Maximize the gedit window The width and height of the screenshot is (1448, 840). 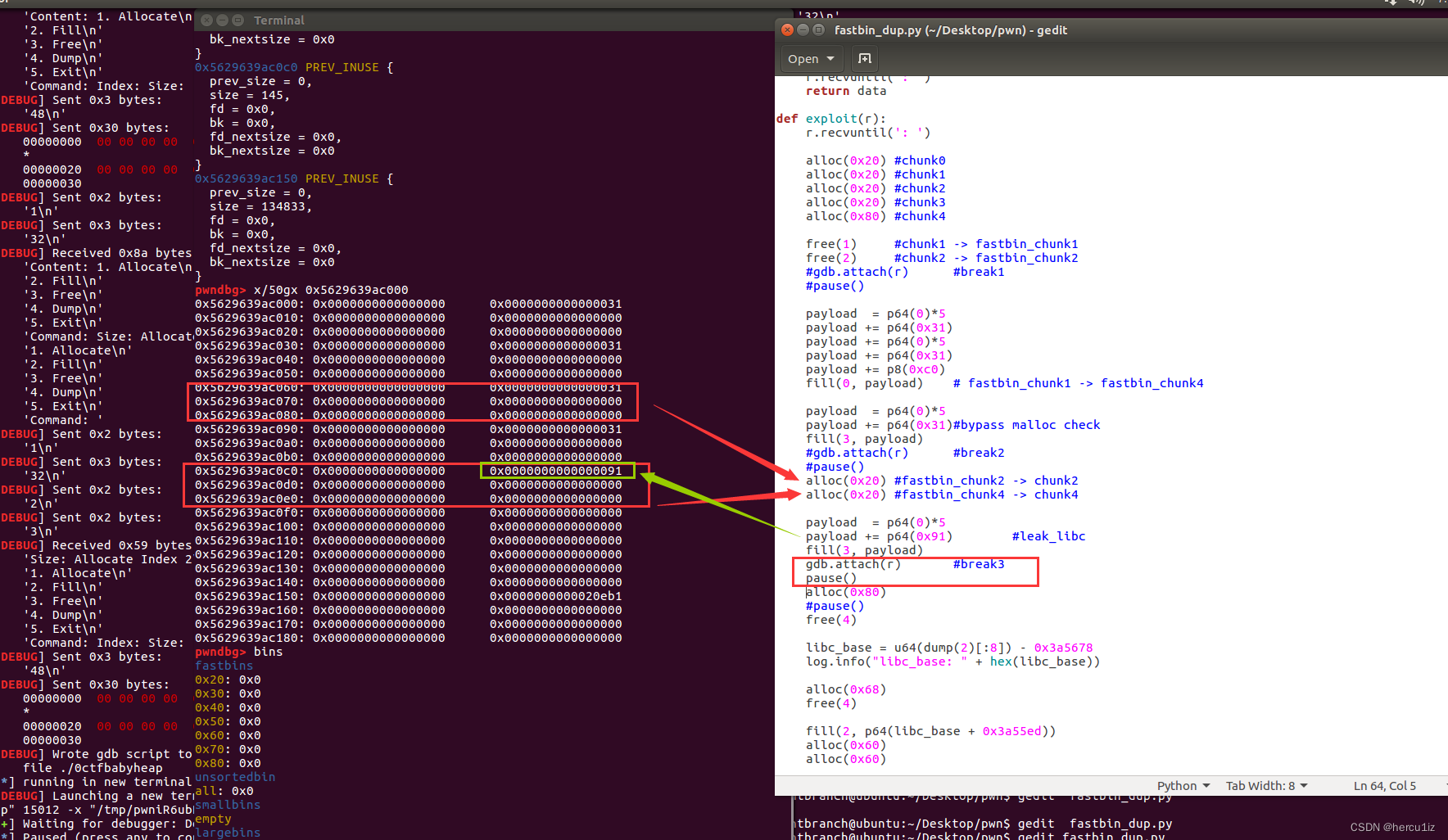pos(818,29)
